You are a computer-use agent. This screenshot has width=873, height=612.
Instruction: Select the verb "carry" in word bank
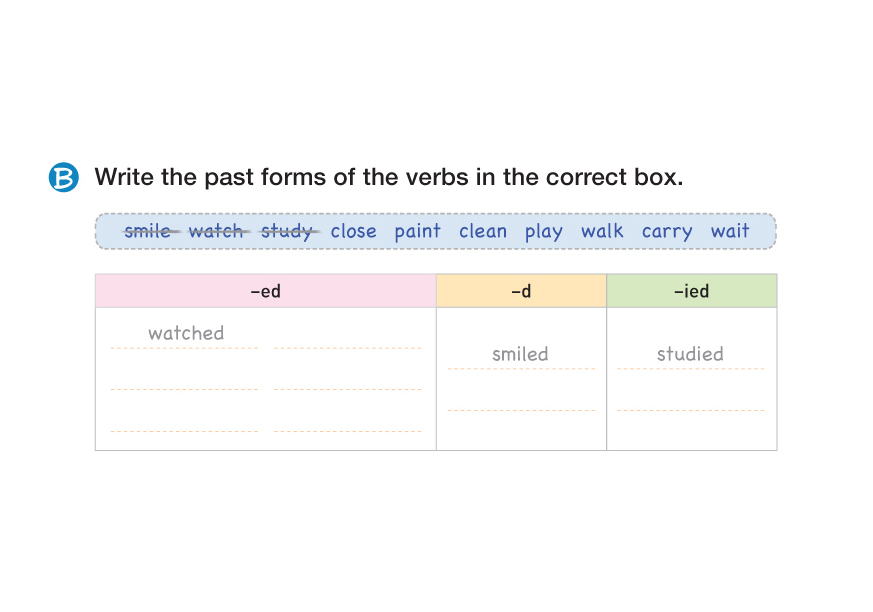point(667,231)
